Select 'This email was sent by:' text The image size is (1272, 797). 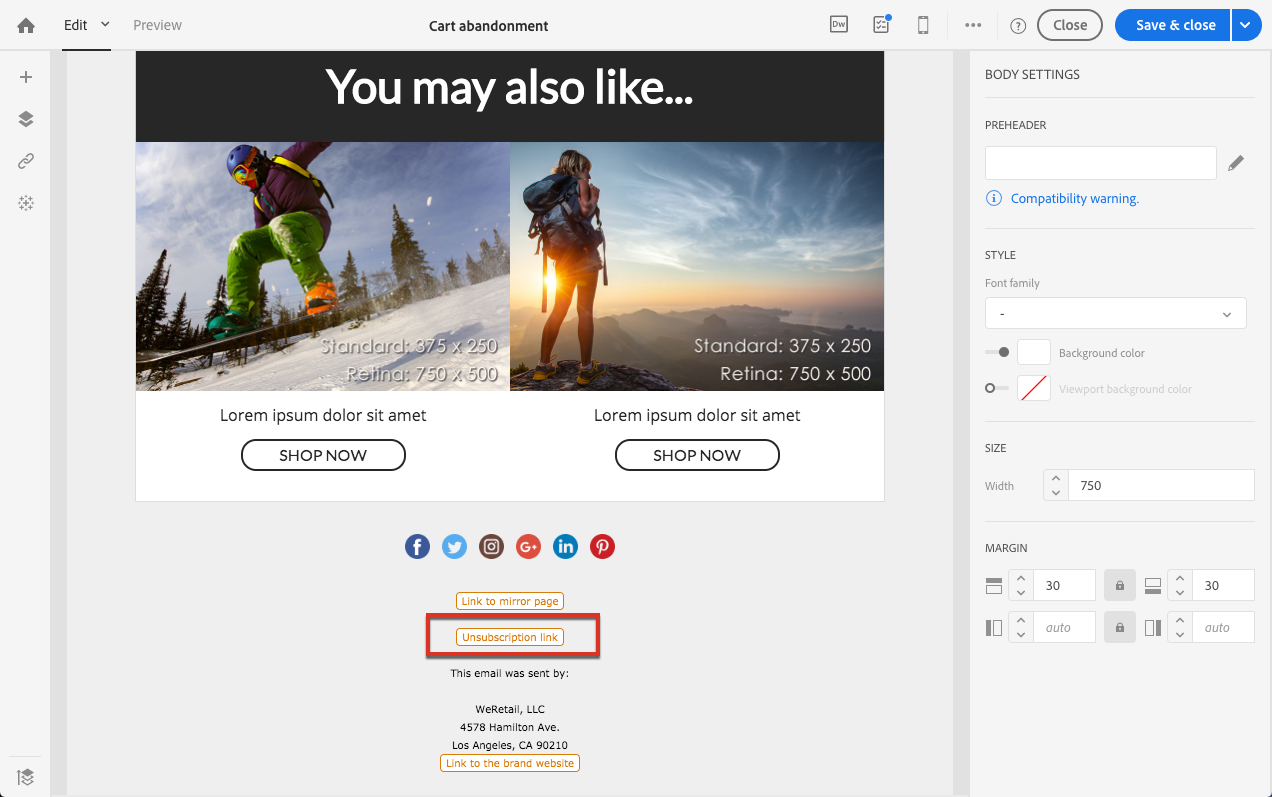(509, 674)
